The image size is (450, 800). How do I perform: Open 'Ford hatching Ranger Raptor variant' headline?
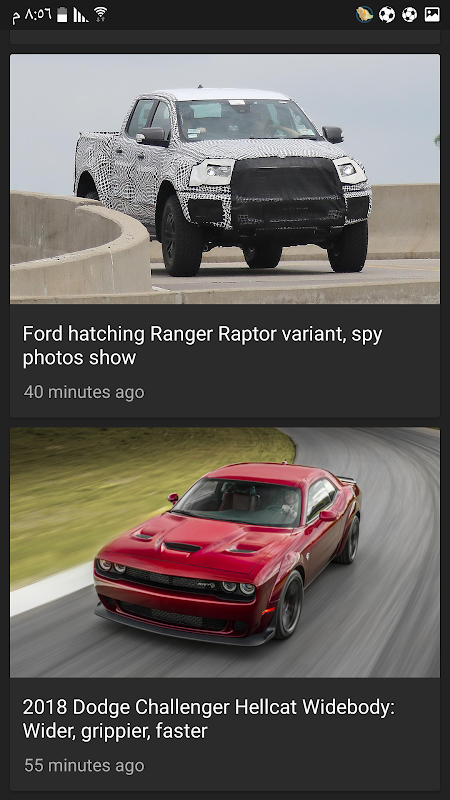point(202,345)
